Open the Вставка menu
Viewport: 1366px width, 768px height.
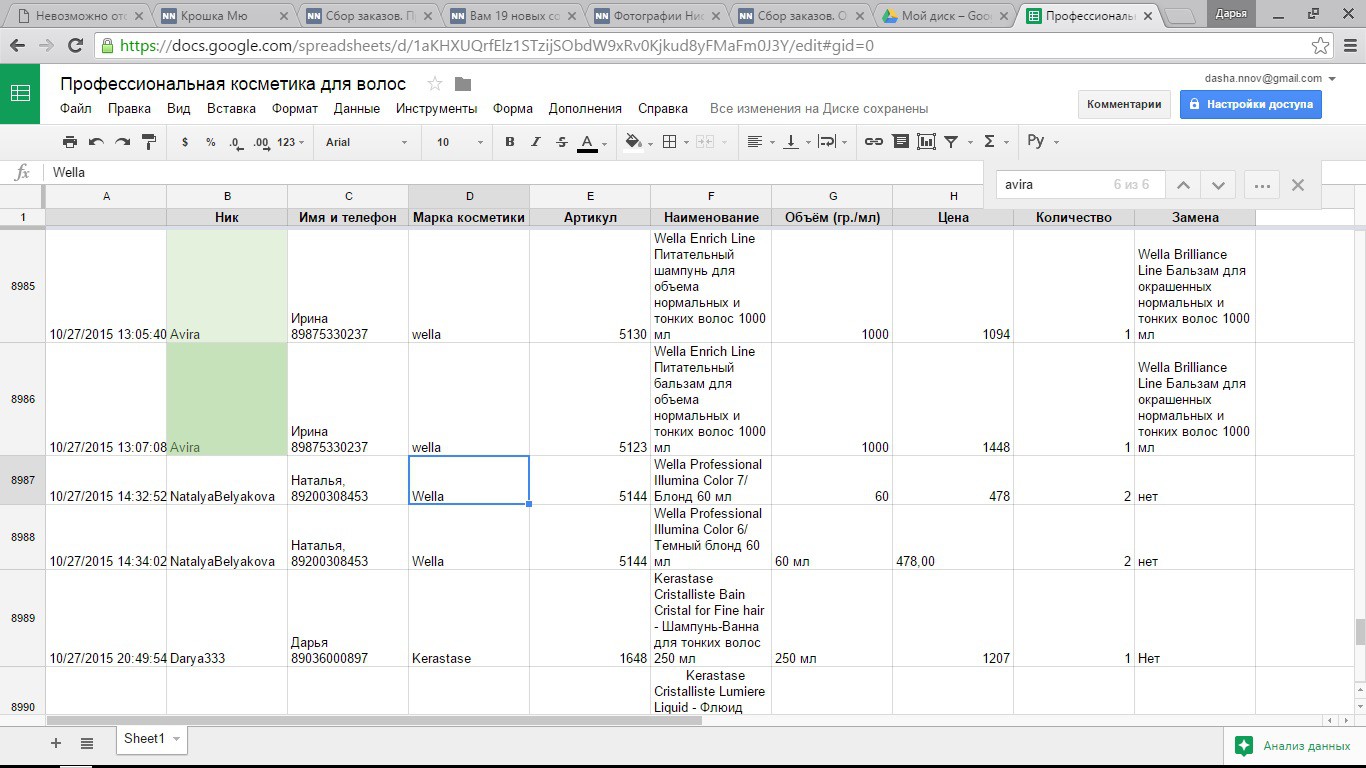point(231,108)
